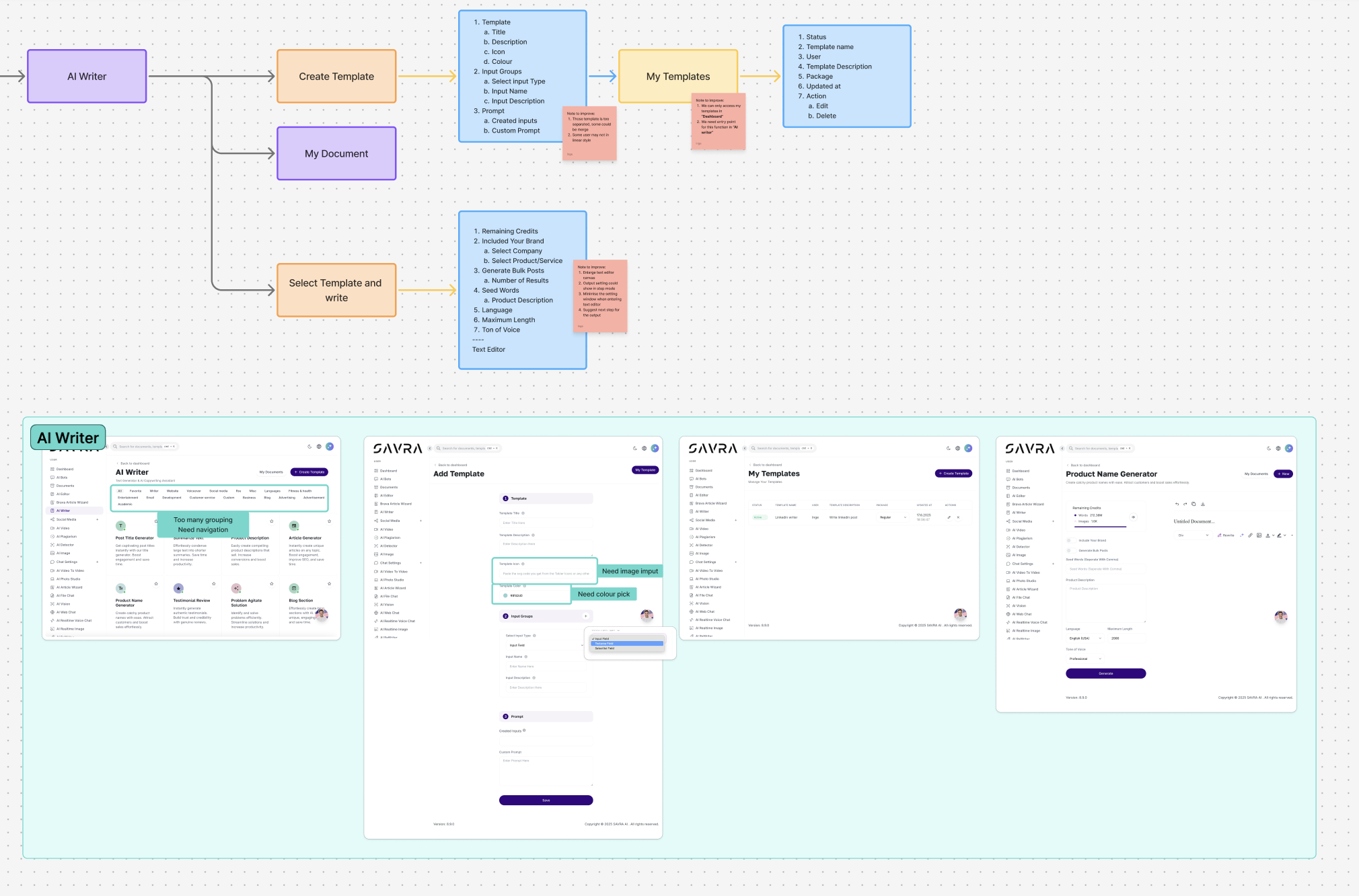Undo in the Product Name Generator editor
Screen dimensions: 1359x896
1177,504
